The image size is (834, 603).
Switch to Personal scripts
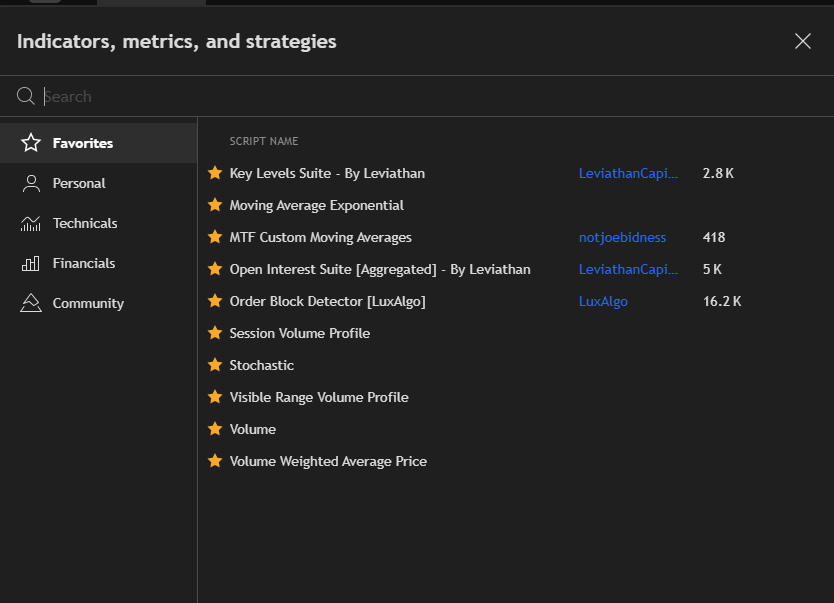point(98,183)
